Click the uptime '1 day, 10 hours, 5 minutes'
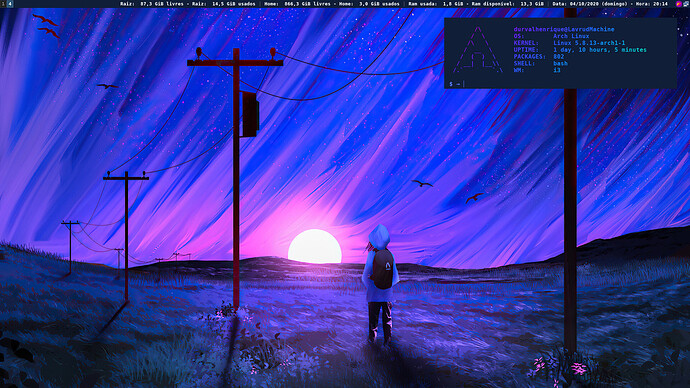This screenshot has height=388, width=690. (600, 50)
